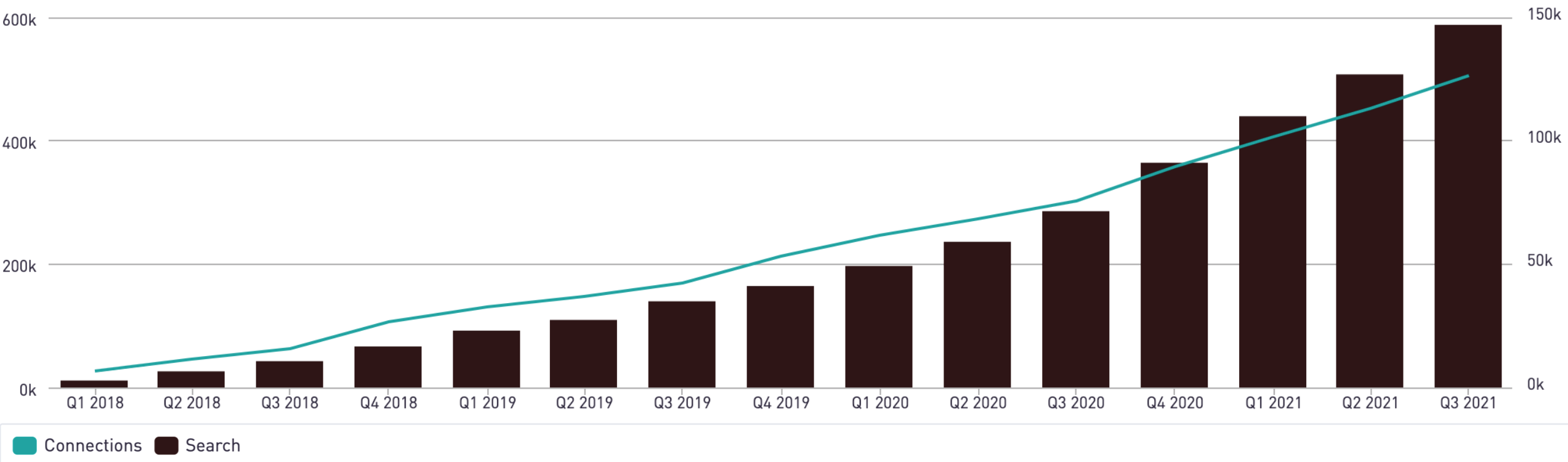Click the teal Connections color swatch

pos(25,445)
